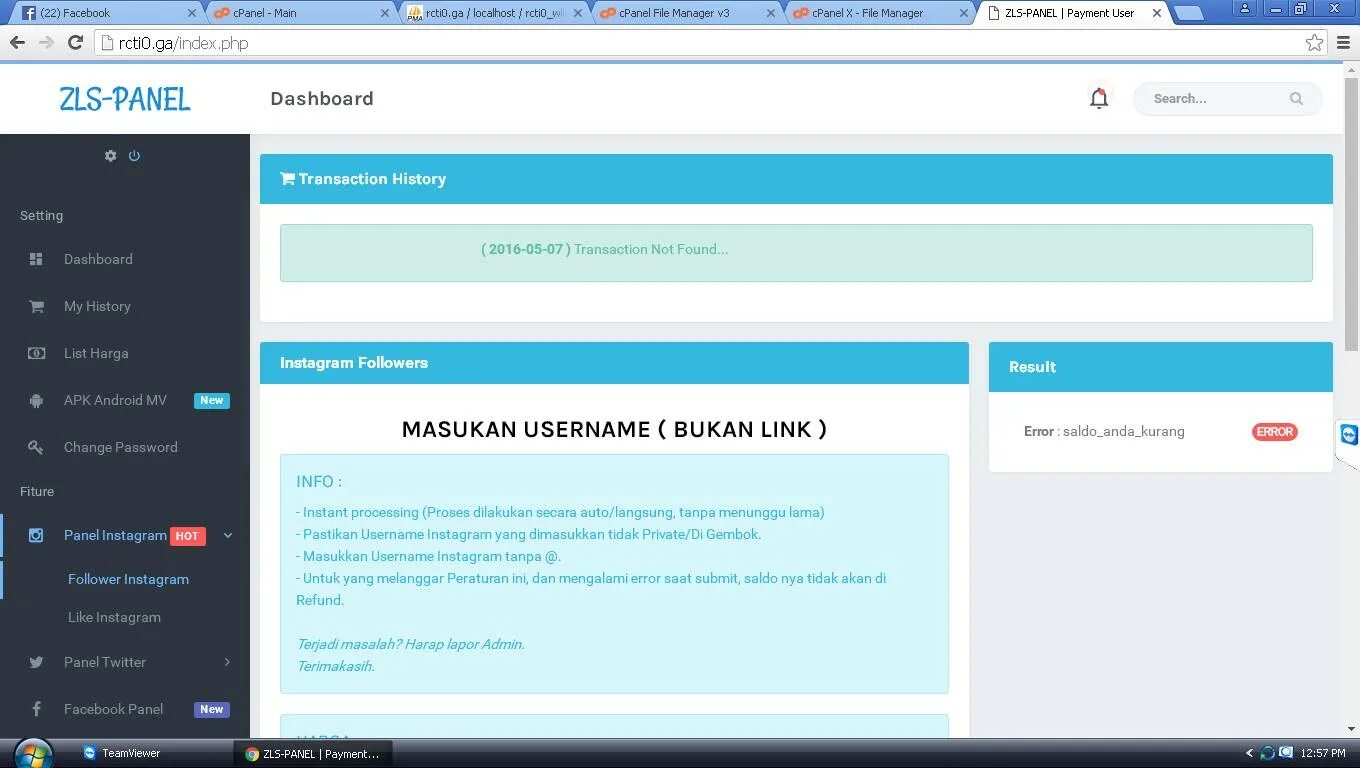1360x768 pixels.
Task: Click the Panel Instagram camera icon
Action: coord(36,535)
